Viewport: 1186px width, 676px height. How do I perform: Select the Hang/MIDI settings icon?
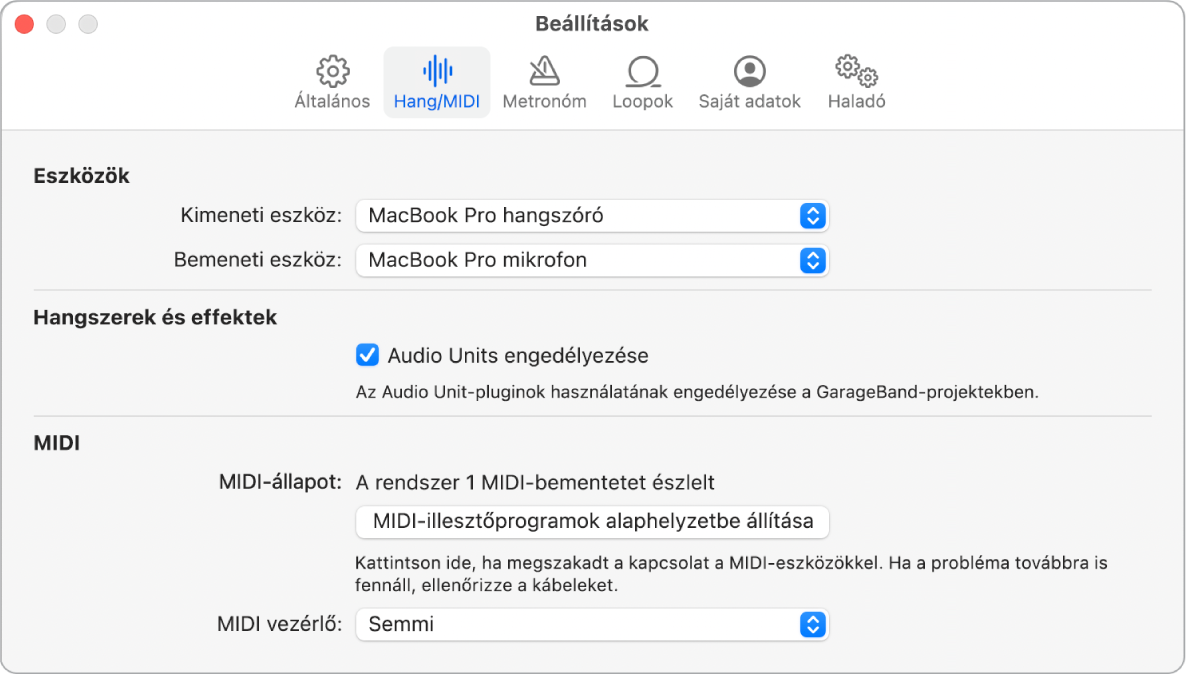[x=436, y=82]
